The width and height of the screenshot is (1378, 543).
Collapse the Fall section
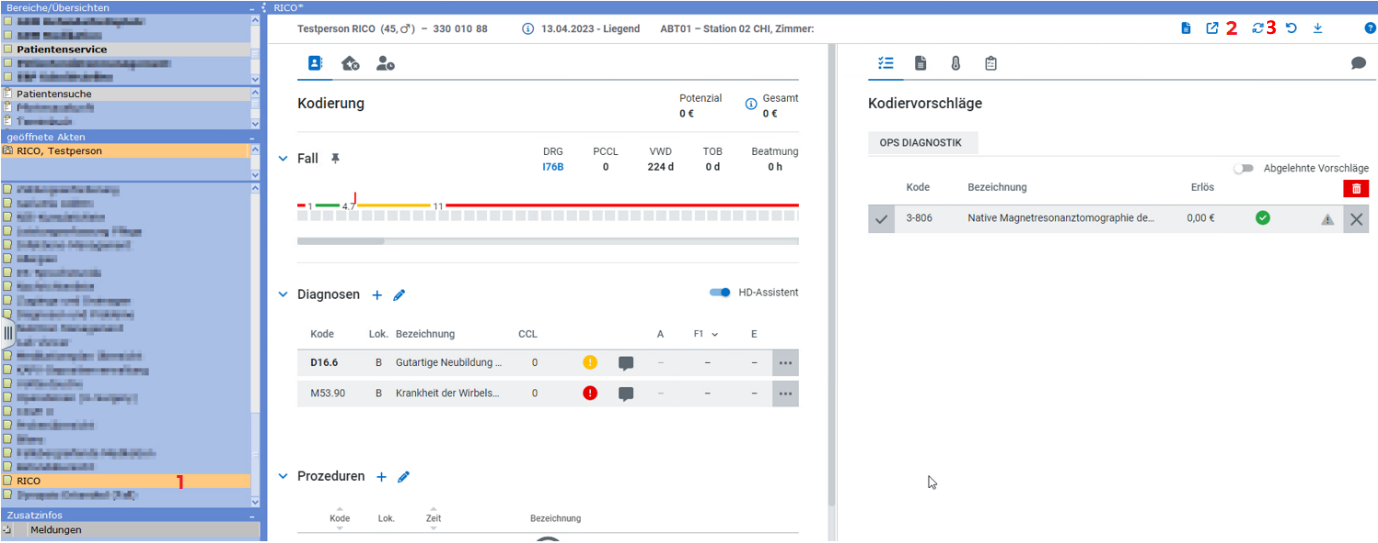coord(283,158)
